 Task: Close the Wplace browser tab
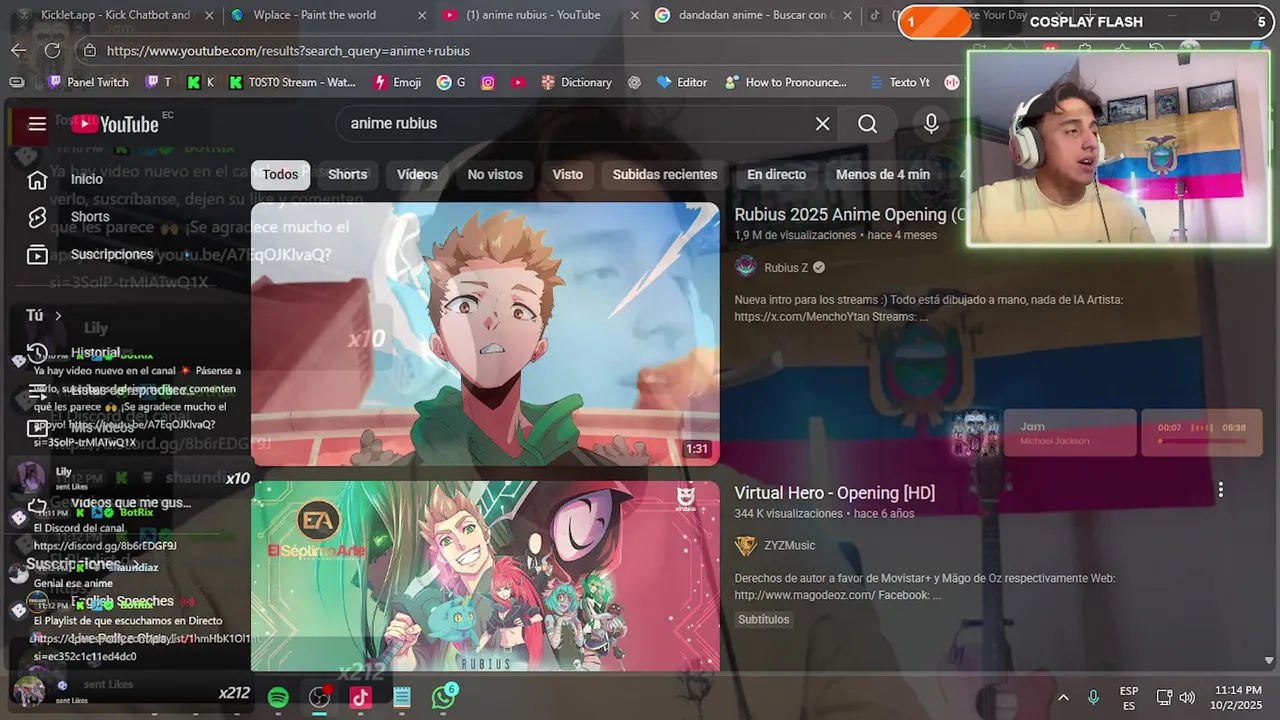pyautogui.click(x=421, y=15)
